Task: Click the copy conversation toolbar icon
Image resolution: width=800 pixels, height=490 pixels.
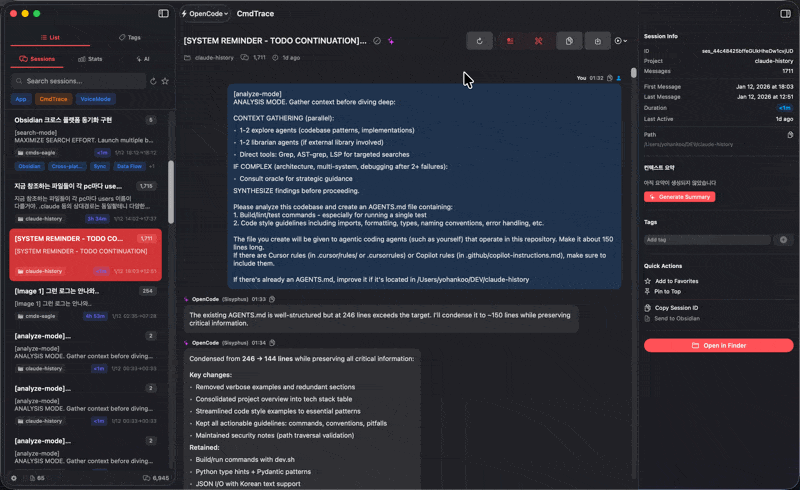Action: (569, 41)
